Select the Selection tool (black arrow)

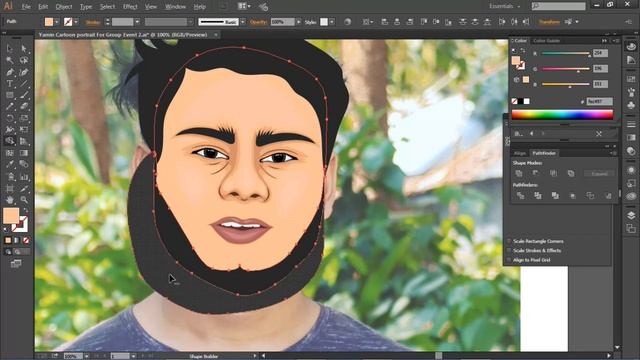tap(9, 49)
